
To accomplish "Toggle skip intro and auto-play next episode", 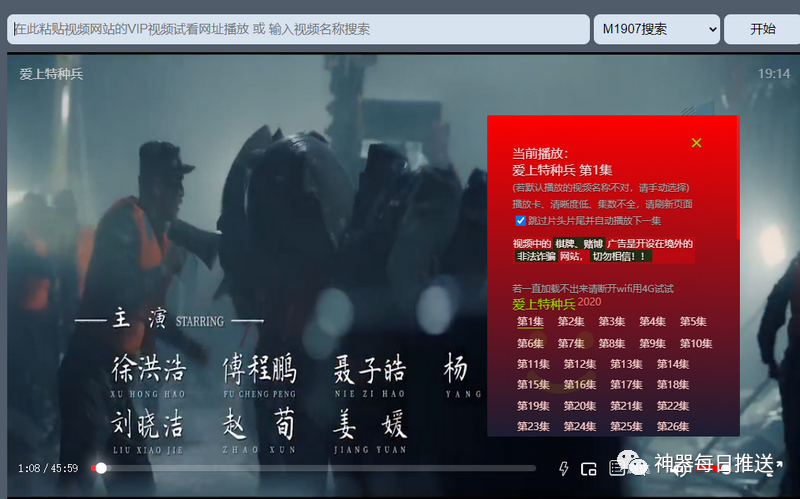I will pos(520,220).
